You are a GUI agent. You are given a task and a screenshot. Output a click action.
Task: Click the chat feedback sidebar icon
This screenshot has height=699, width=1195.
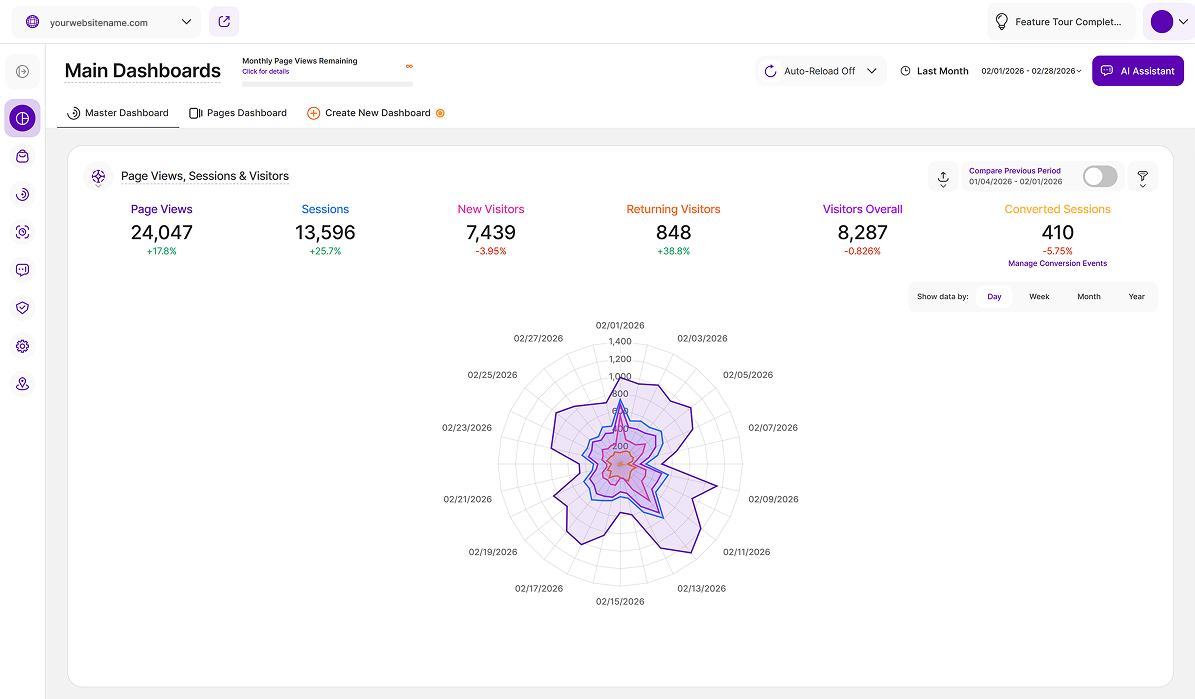pyautogui.click(x=22, y=270)
